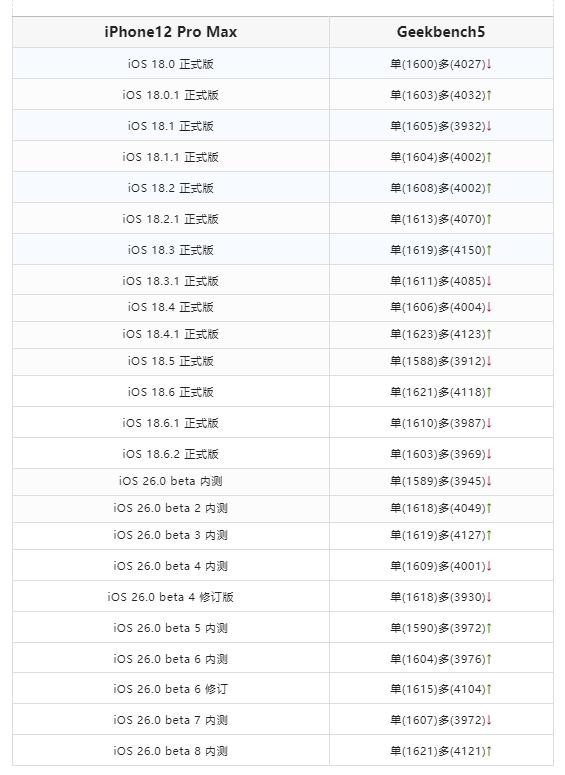Click the red down arrow beside 单(1589)多(3945)
This screenshot has width=565, height=775.
point(489,481)
